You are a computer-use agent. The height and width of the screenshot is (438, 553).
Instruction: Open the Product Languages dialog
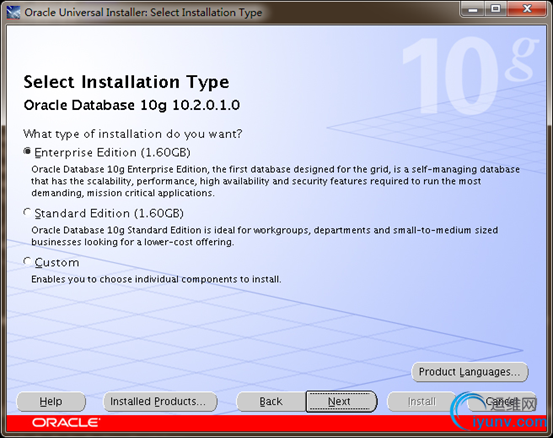tap(469, 372)
